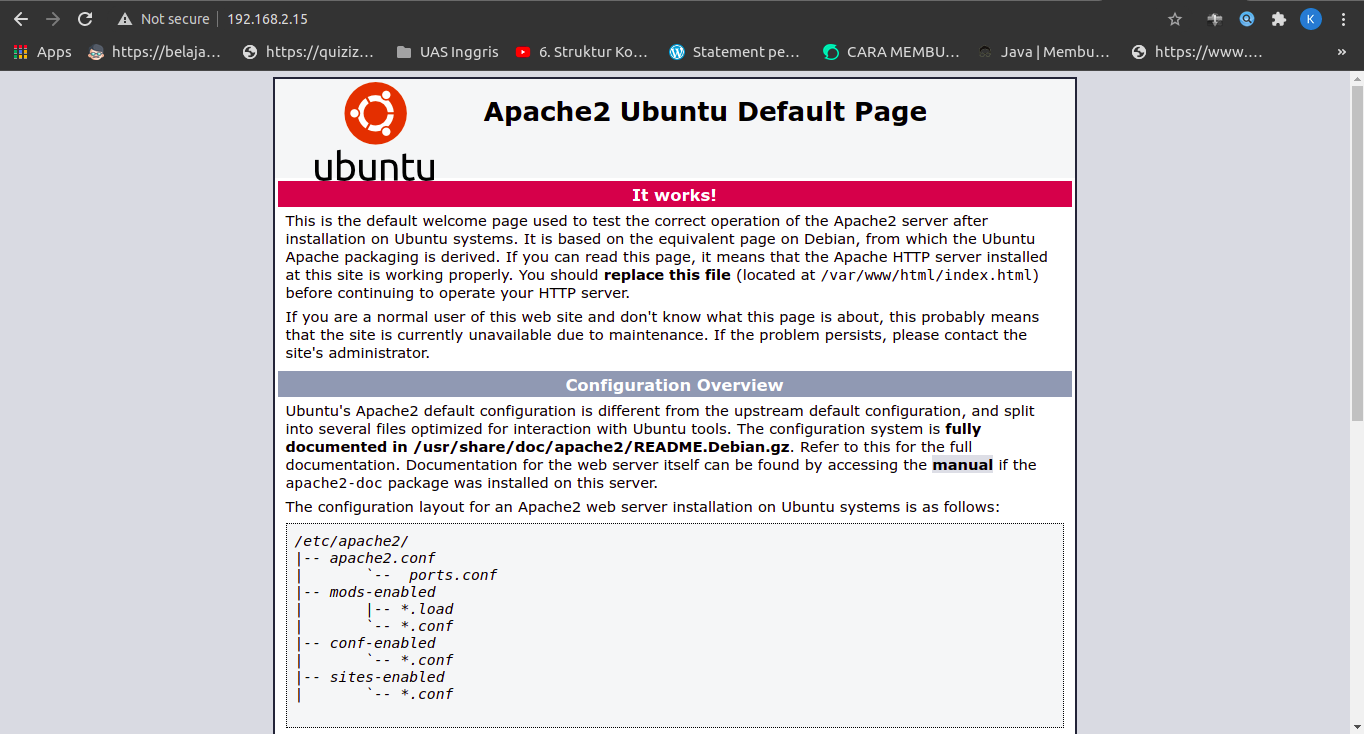Show hidden bookmarks with the chevron
This screenshot has width=1364, height=734.
[x=1342, y=52]
